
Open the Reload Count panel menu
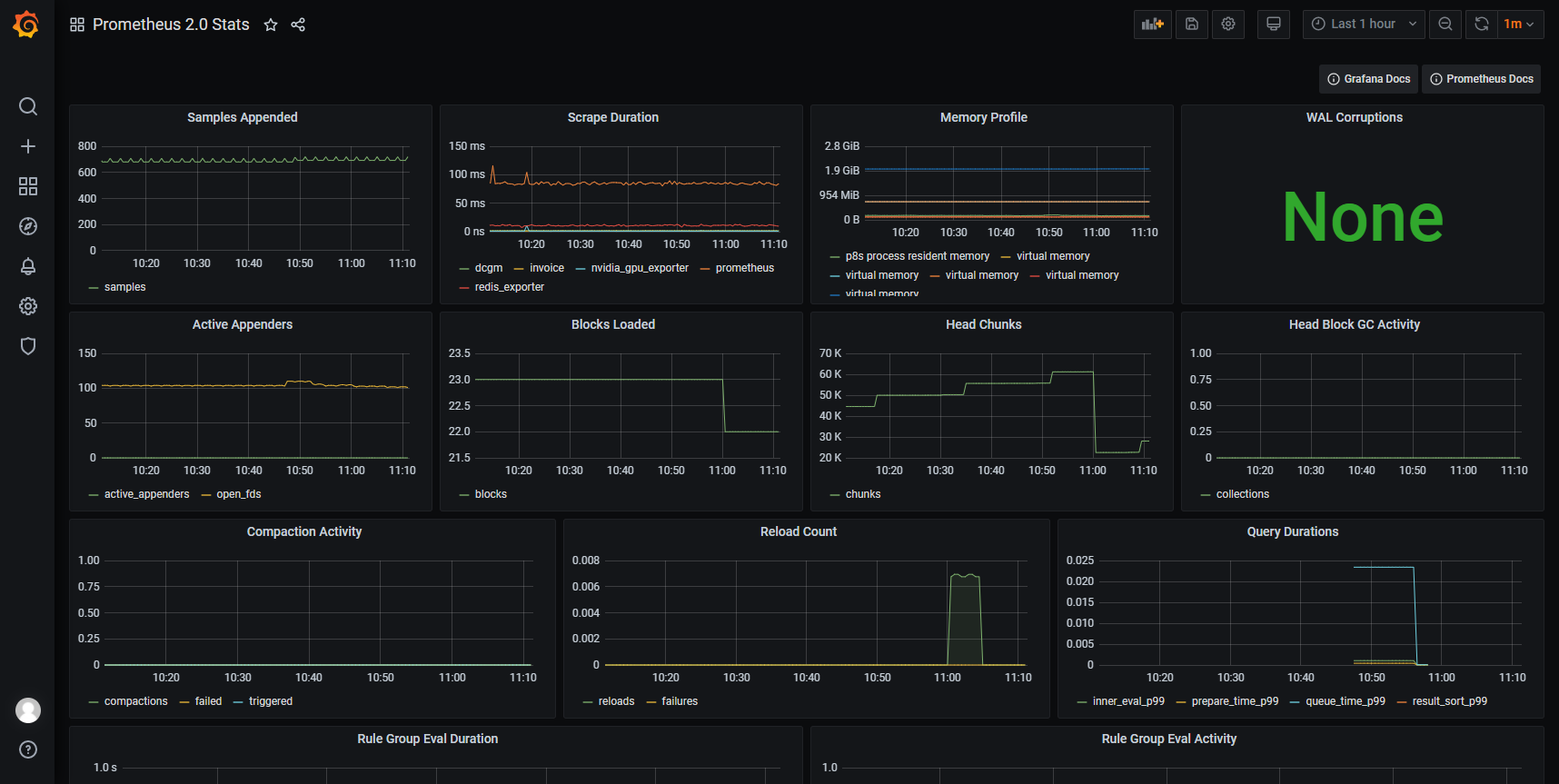[x=799, y=531]
